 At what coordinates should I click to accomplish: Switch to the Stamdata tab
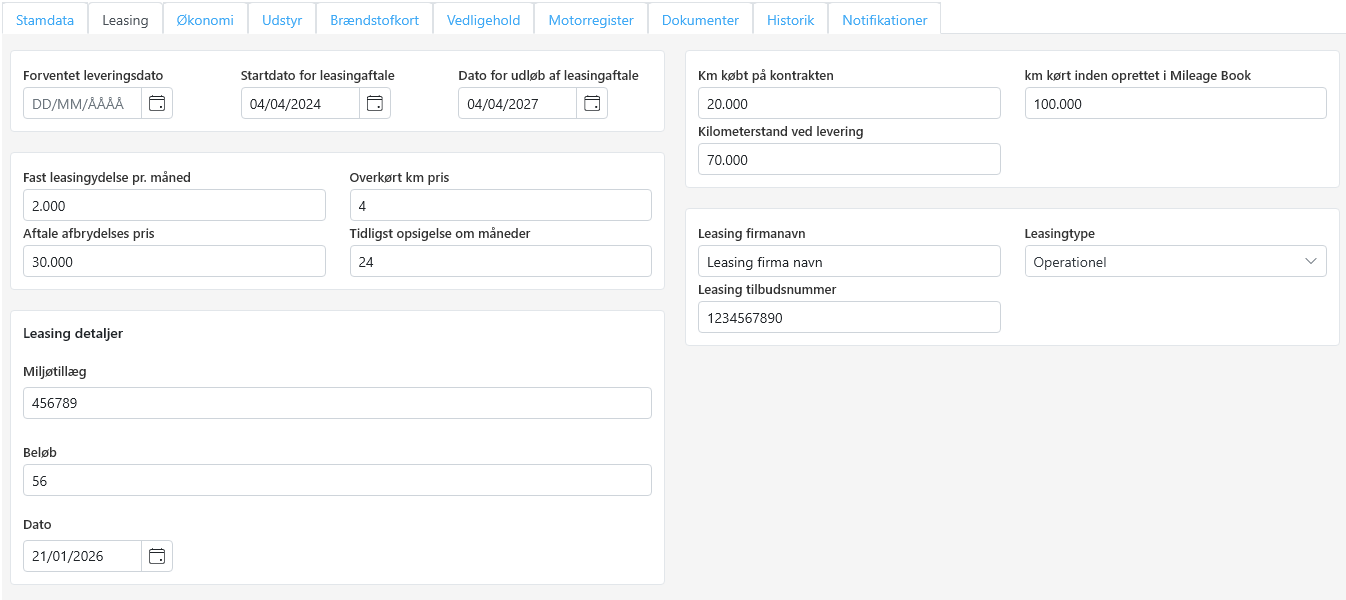[45, 19]
